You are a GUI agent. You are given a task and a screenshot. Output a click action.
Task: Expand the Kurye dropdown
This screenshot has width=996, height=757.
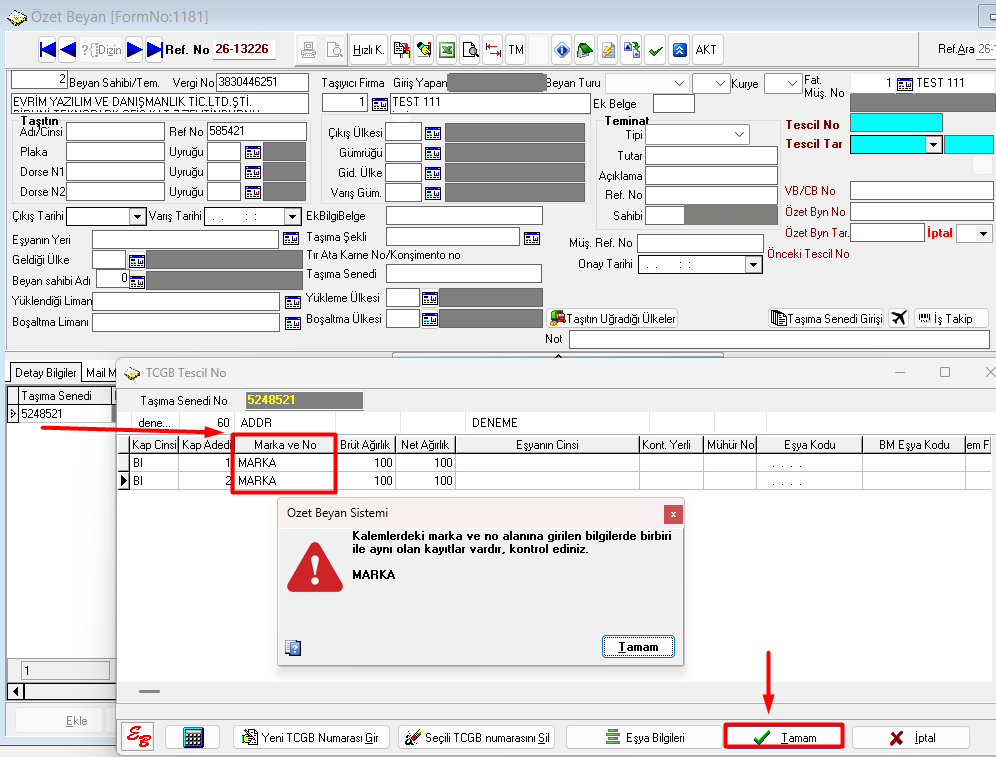point(791,83)
